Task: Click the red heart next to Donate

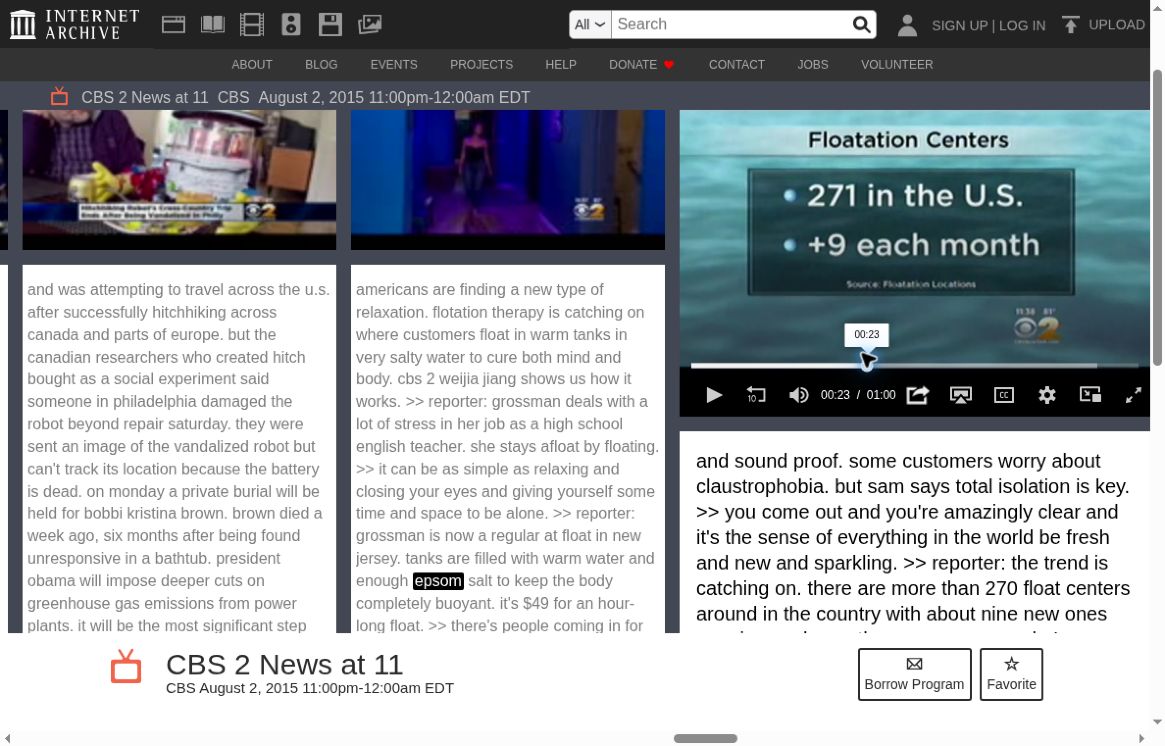Action: pos(669,65)
